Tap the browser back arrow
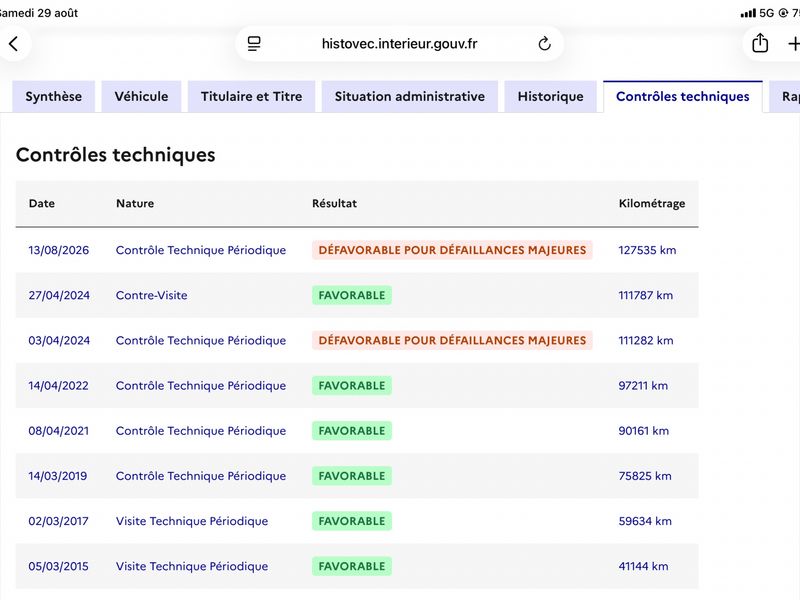 click(x=14, y=44)
